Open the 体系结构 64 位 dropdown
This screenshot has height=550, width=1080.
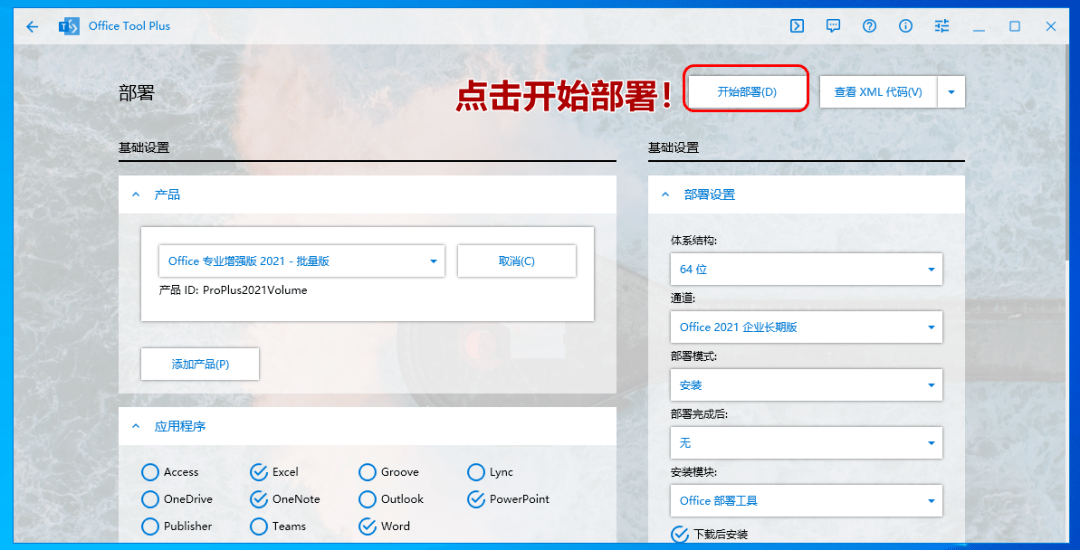point(807,269)
